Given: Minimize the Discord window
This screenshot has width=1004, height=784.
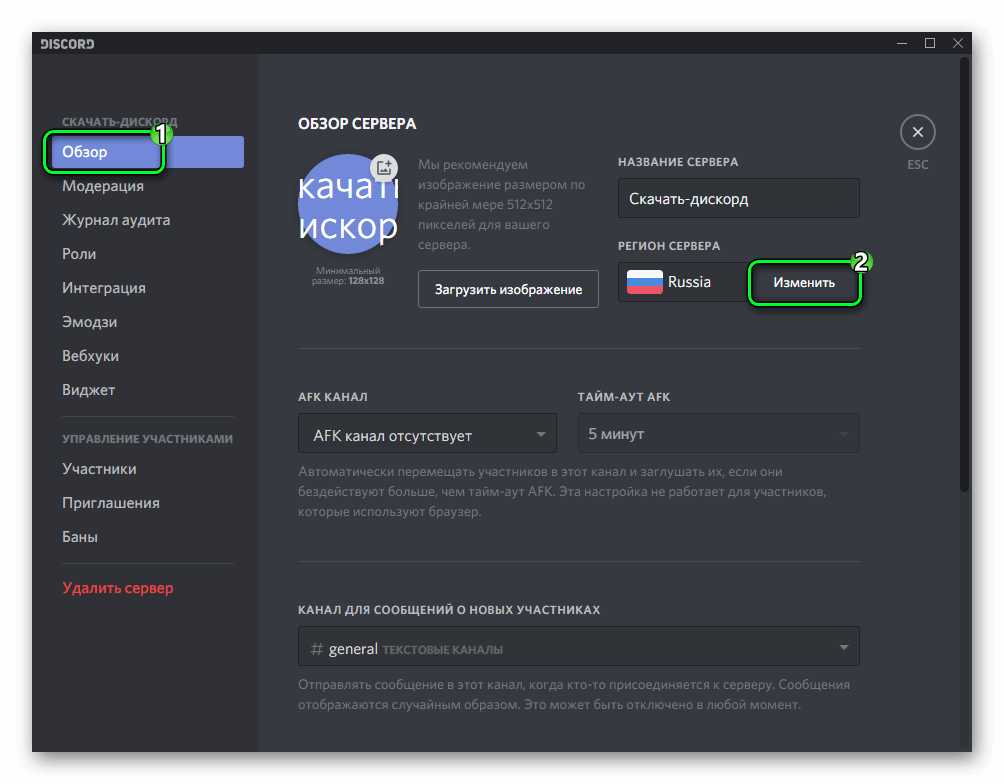Looking at the screenshot, I should coord(902,43).
